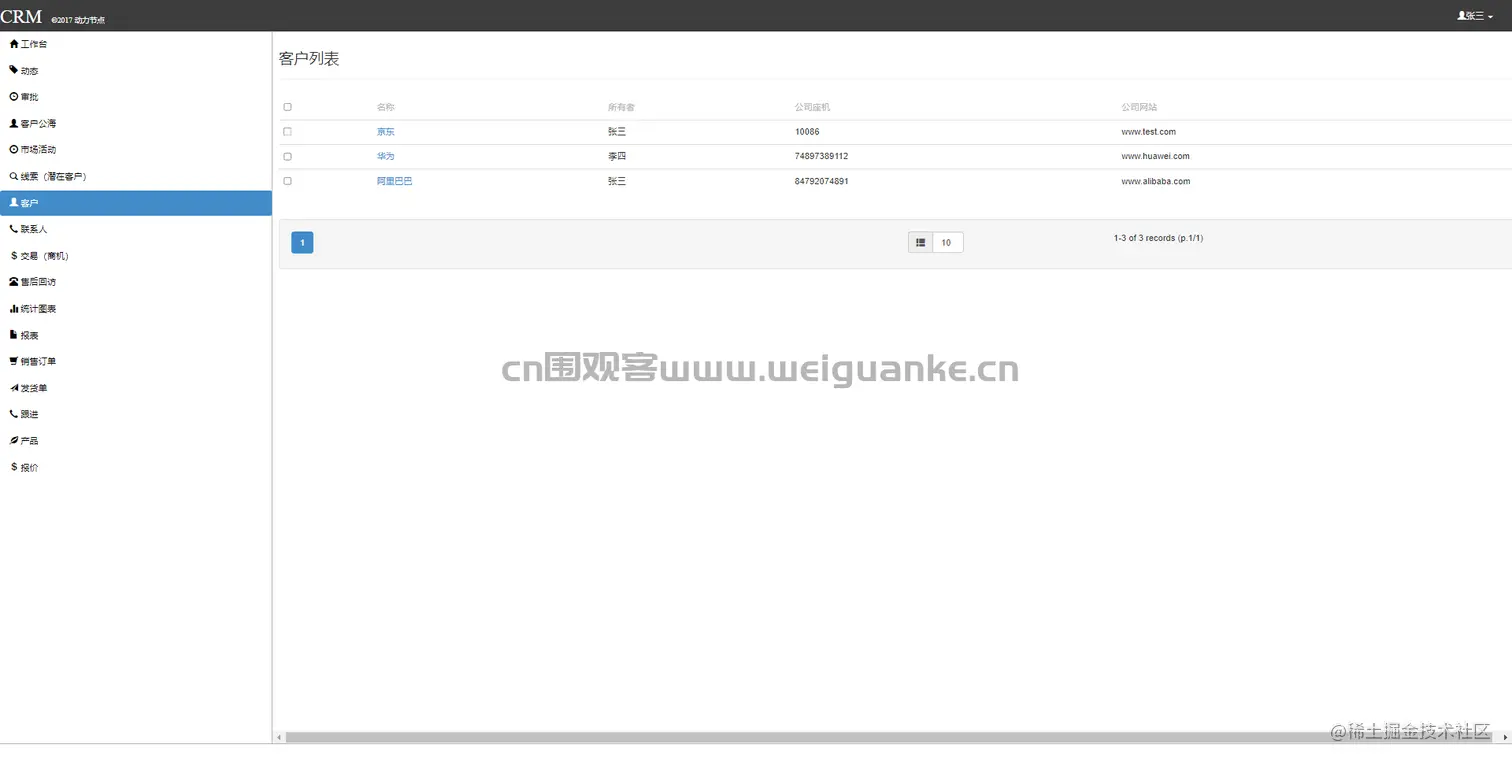
Task: Open the 报价 dollar icon item
Action: coord(24,467)
